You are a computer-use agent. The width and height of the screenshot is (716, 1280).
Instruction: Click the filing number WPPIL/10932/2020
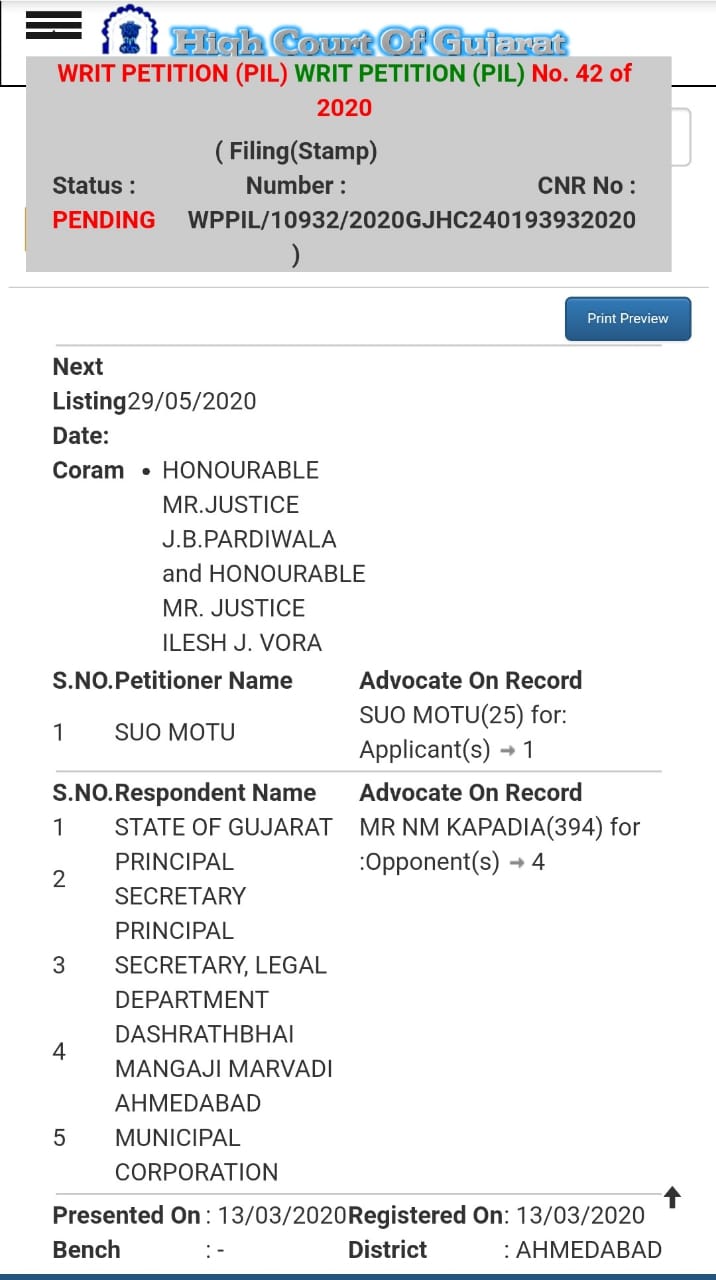click(297, 220)
